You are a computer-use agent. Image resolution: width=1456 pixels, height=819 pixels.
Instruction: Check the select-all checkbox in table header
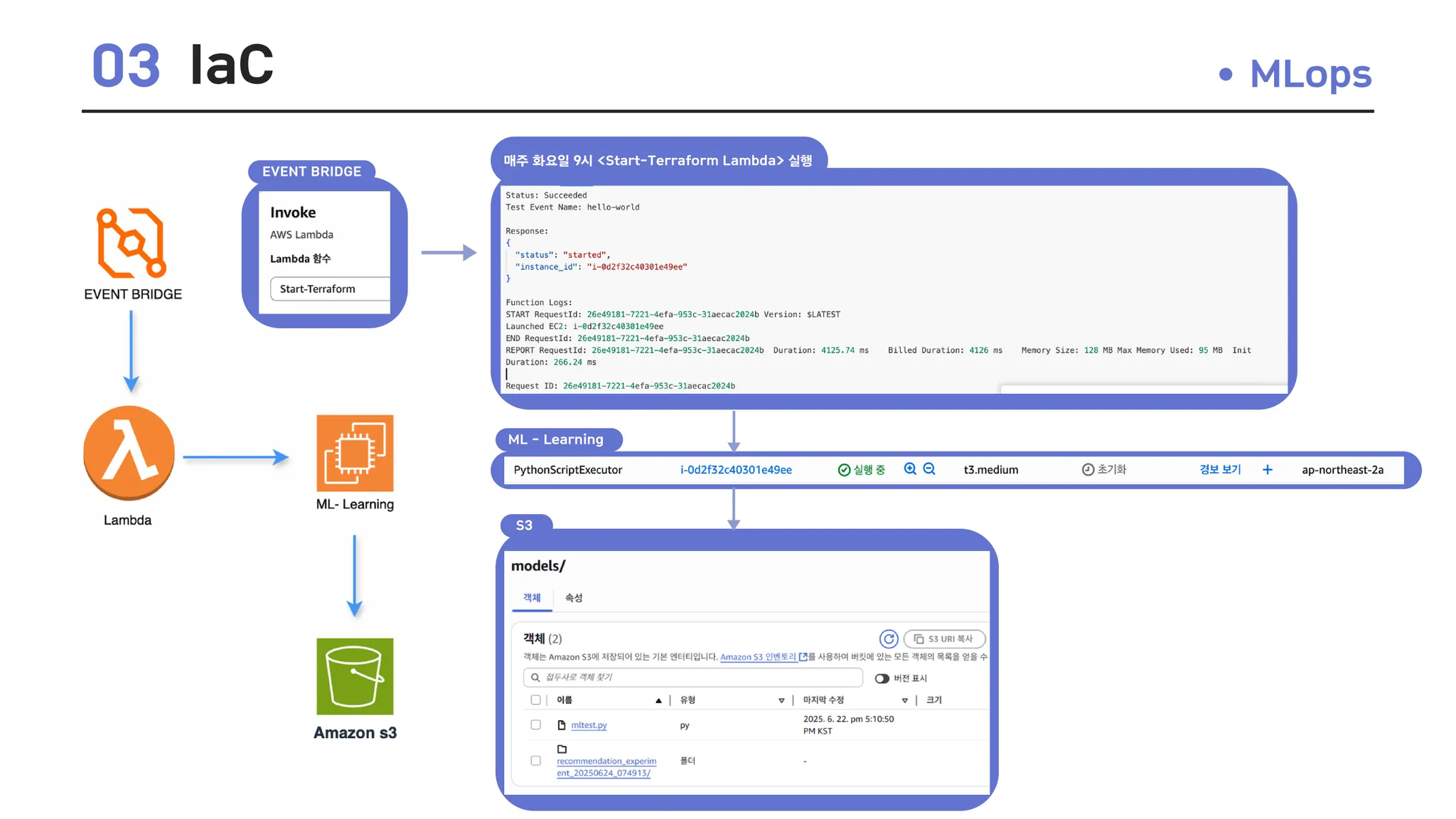coord(535,700)
